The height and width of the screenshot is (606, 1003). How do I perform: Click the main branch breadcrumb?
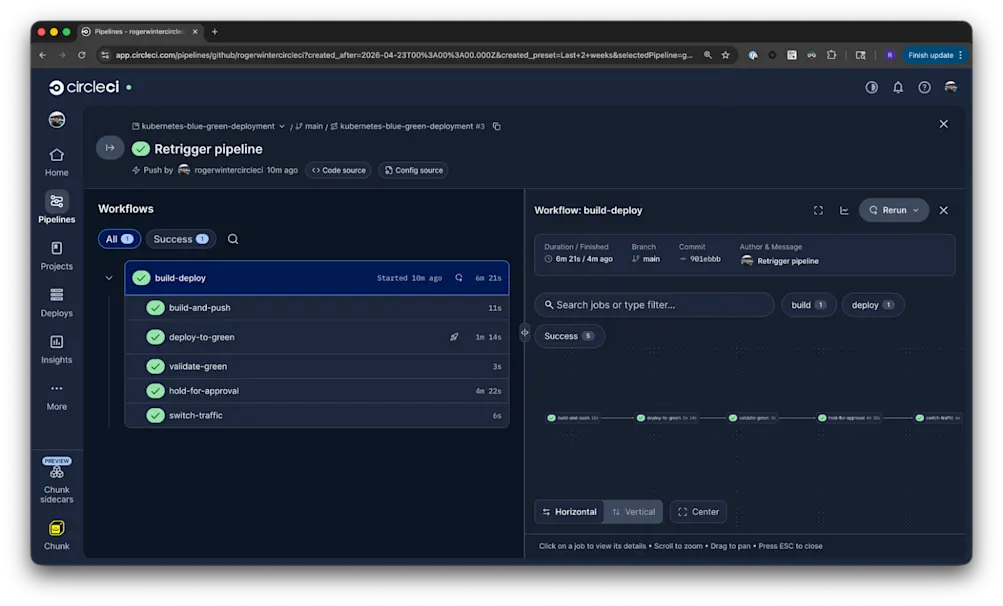coord(309,126)
